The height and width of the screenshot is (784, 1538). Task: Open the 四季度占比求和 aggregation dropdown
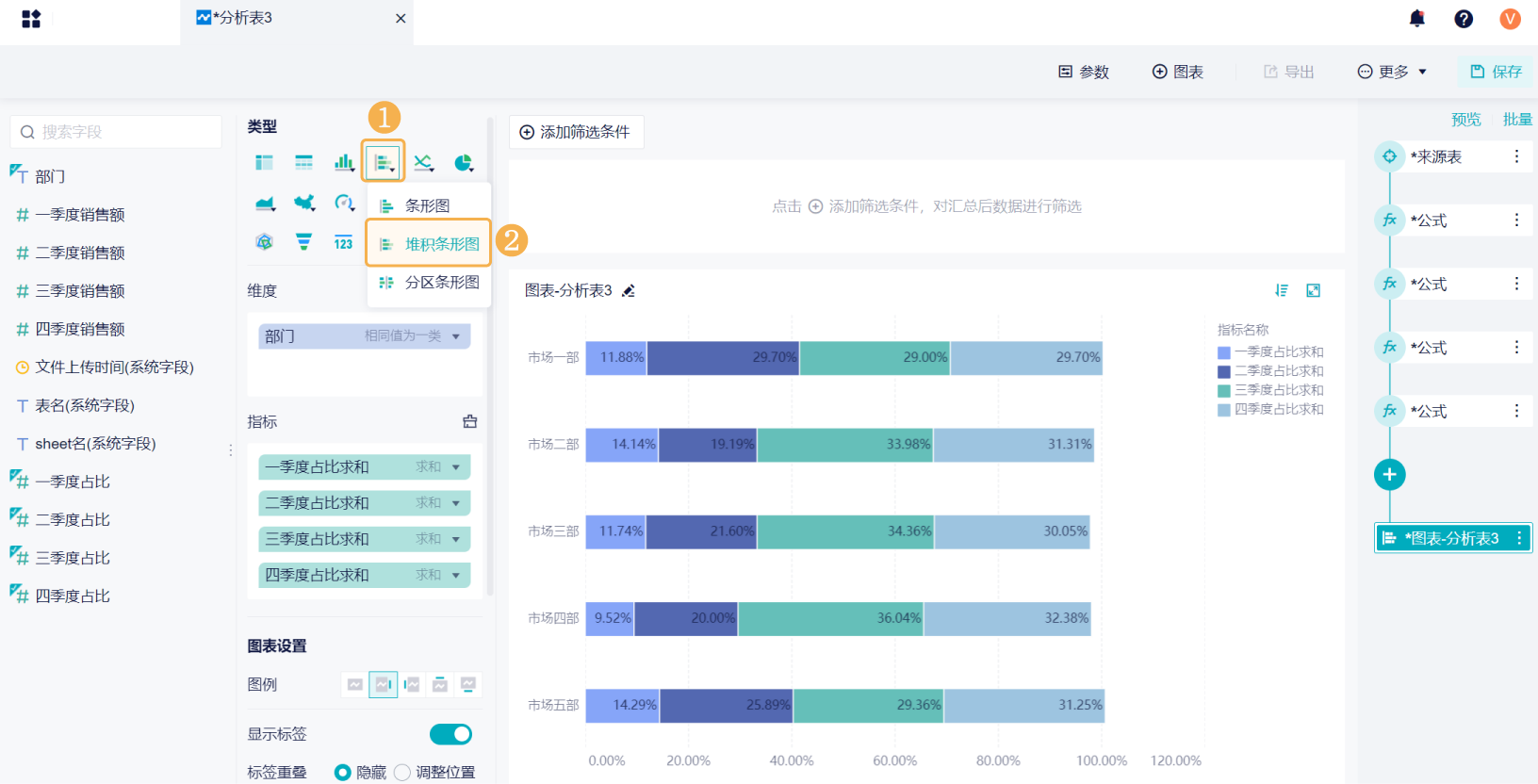coord(456,575)
